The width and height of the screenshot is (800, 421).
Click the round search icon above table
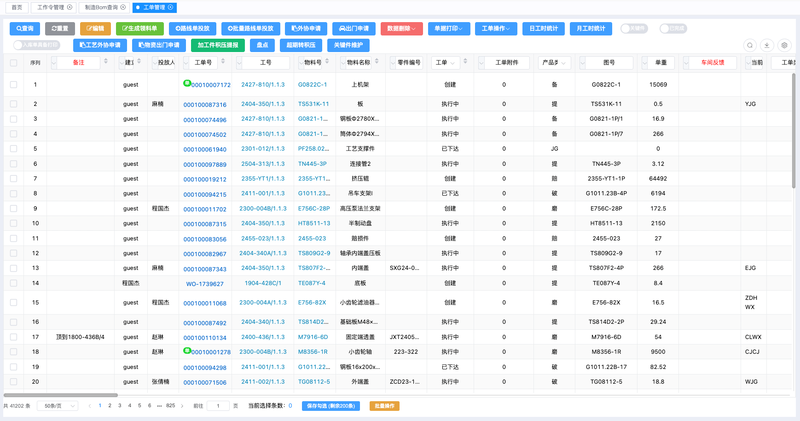pos(749,45)
